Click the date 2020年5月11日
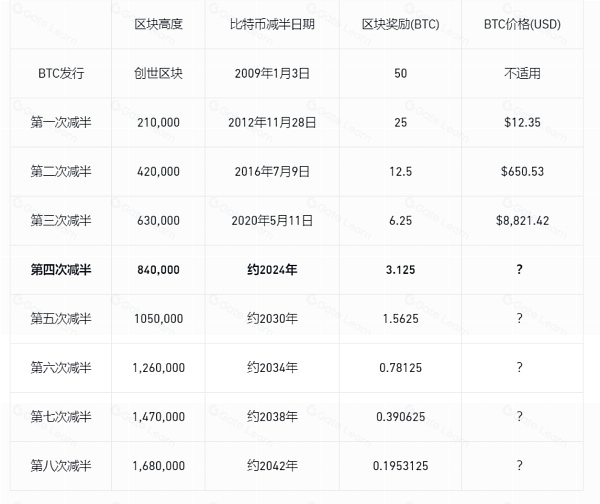 point(272,220)
